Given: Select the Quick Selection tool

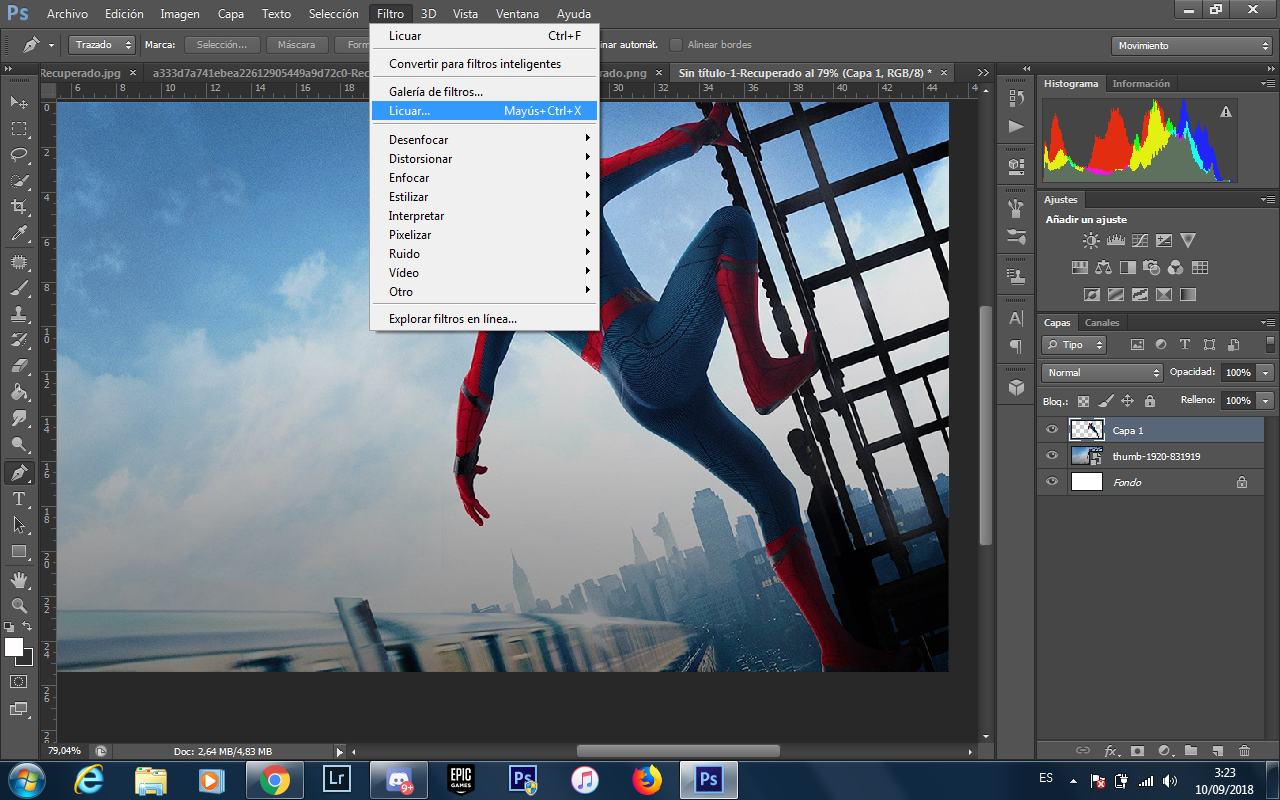Looking at the screenshot, I should pyautogui.click(x=19, y=181).
